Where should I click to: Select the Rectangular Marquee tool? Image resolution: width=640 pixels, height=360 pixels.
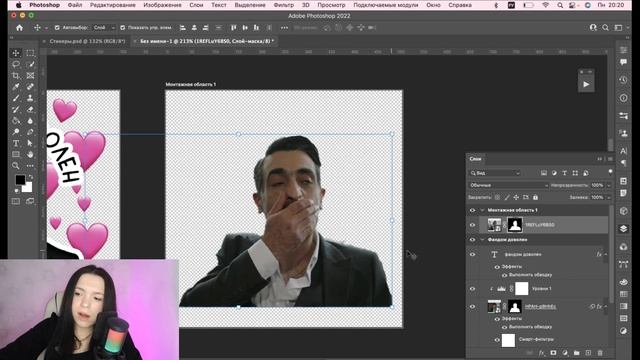tap(30, 53)
